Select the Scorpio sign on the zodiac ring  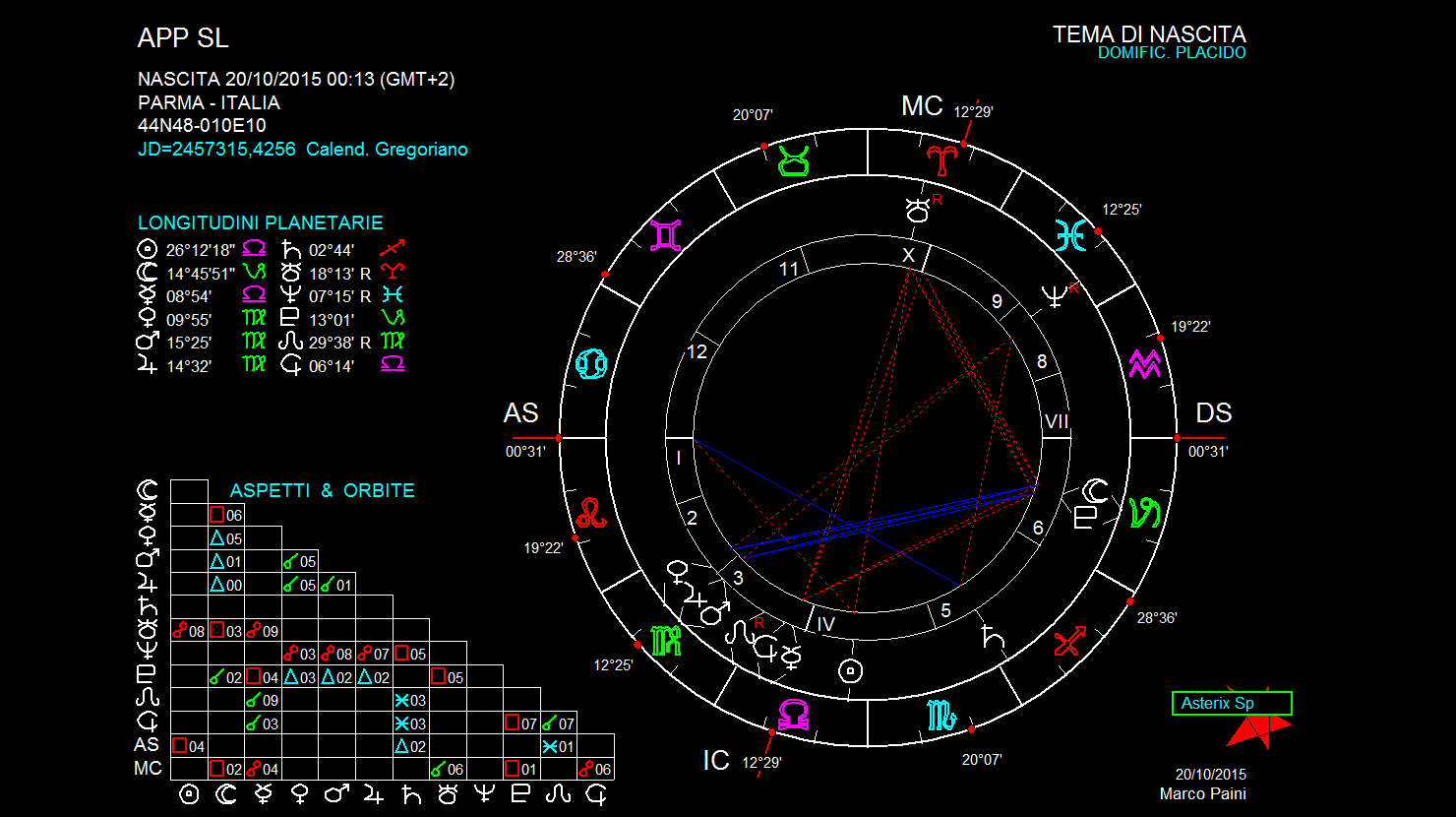pos(941,716)
